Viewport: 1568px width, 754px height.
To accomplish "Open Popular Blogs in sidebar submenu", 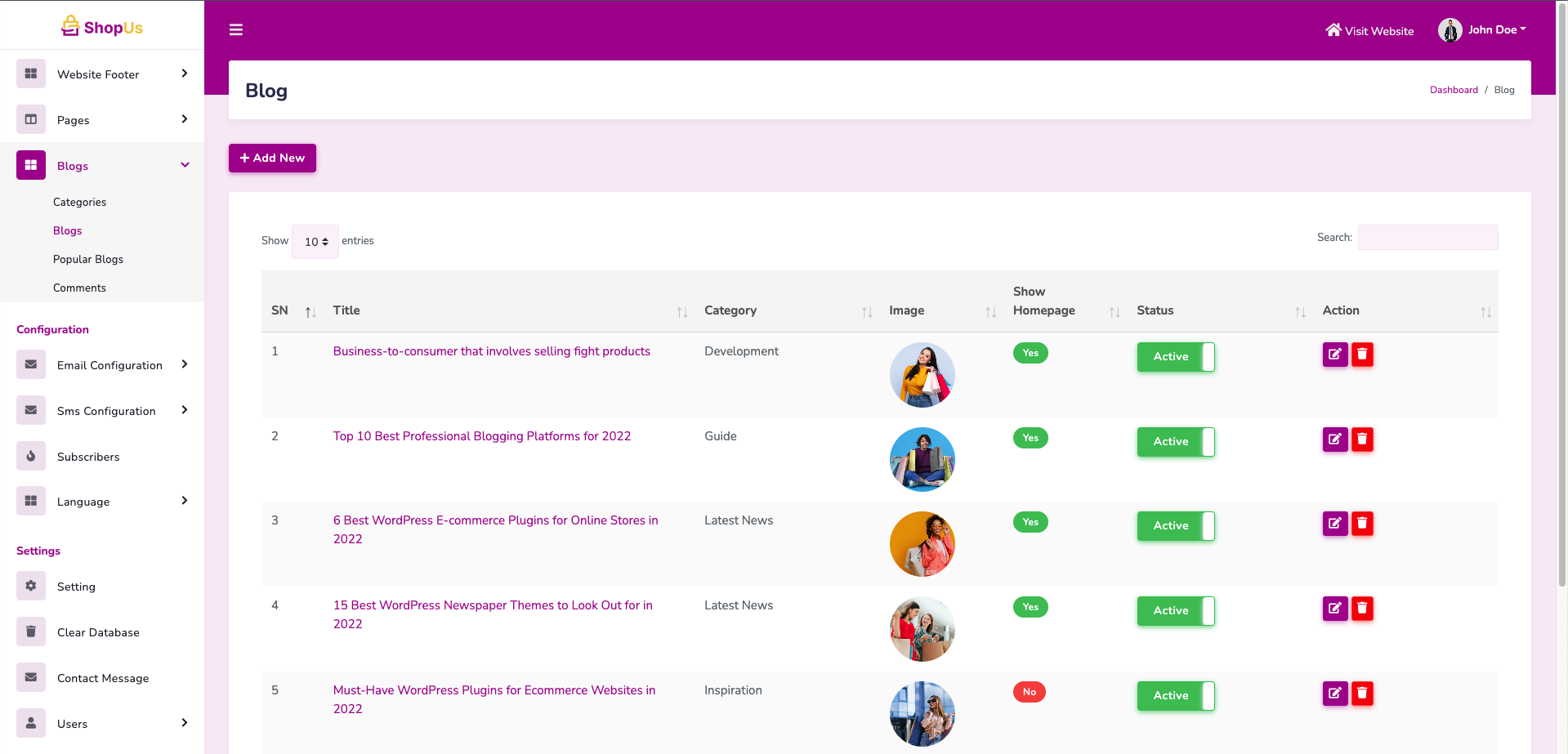I will (88, 259).
